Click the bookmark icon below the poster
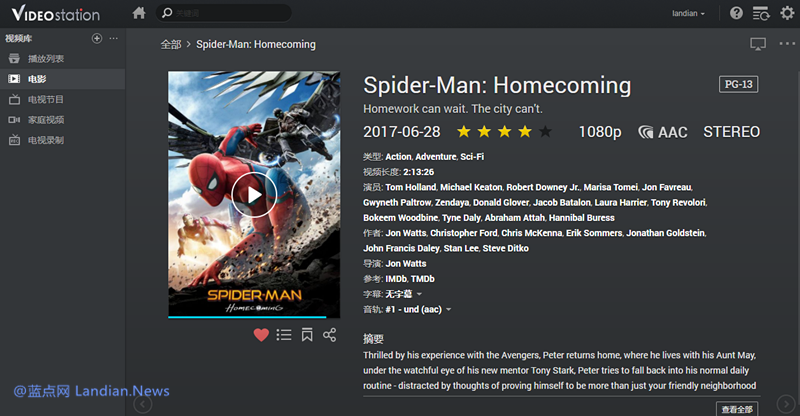The image size is (800, 416). tap(307, 335)
